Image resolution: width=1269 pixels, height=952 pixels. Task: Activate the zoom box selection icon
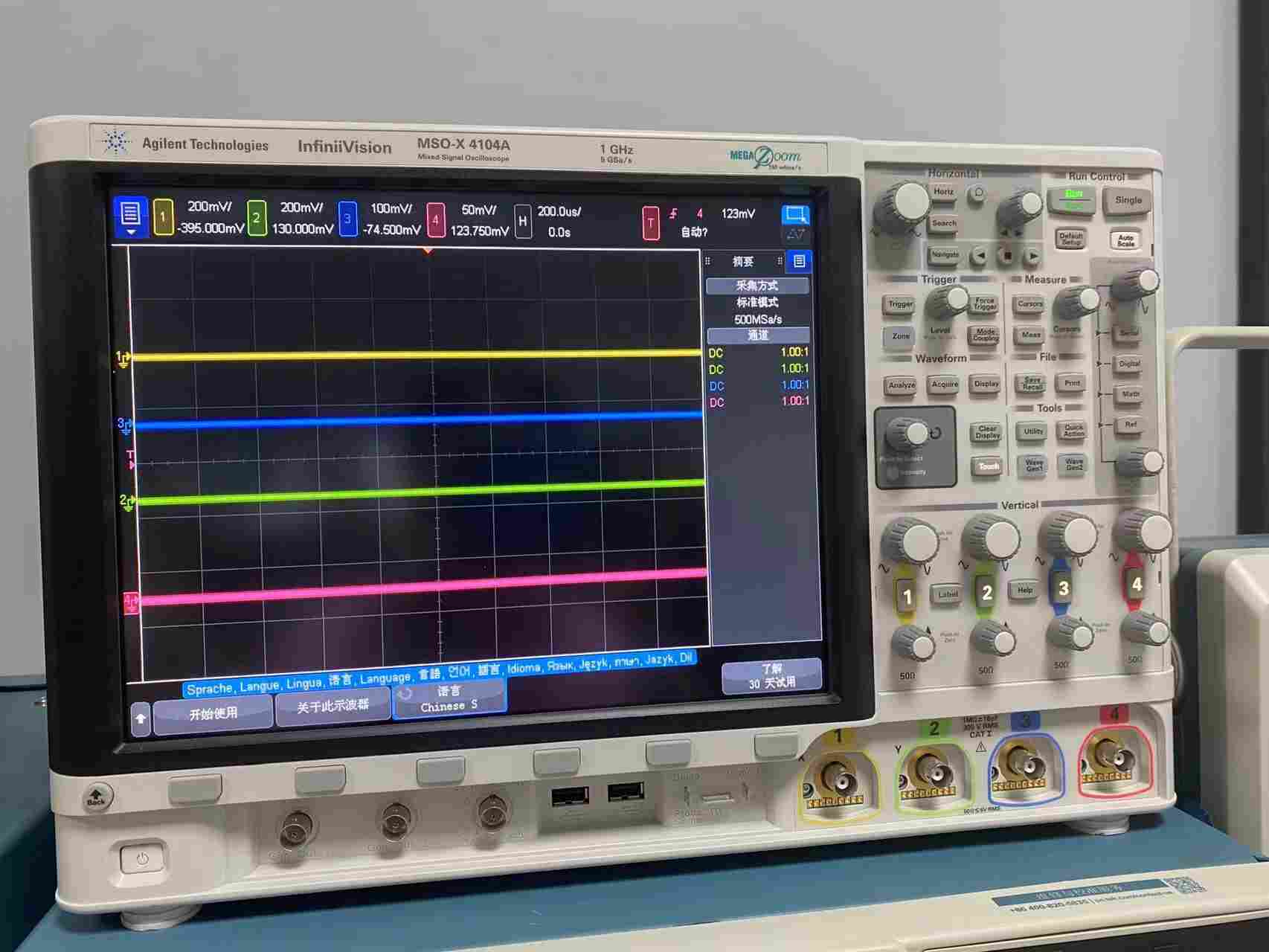tap(795, 215)
